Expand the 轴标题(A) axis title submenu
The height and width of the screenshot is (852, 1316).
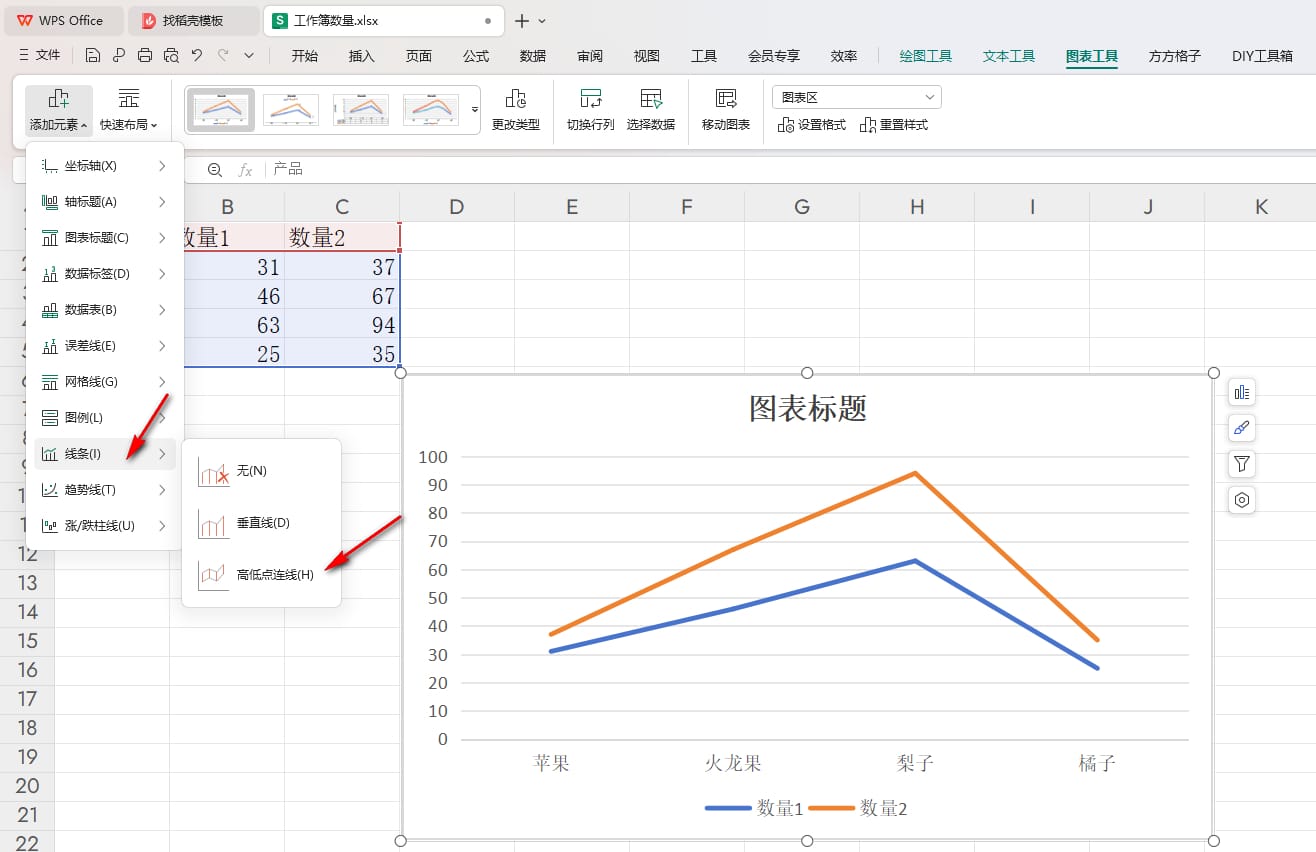(104, 202)
